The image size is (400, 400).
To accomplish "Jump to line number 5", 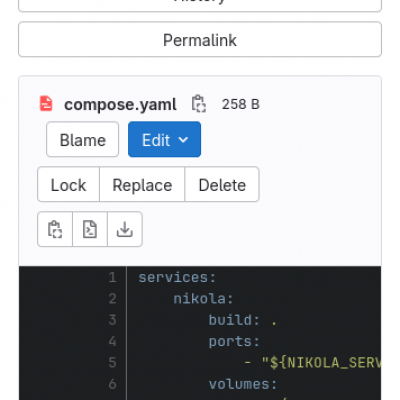I will pos(113,363).
